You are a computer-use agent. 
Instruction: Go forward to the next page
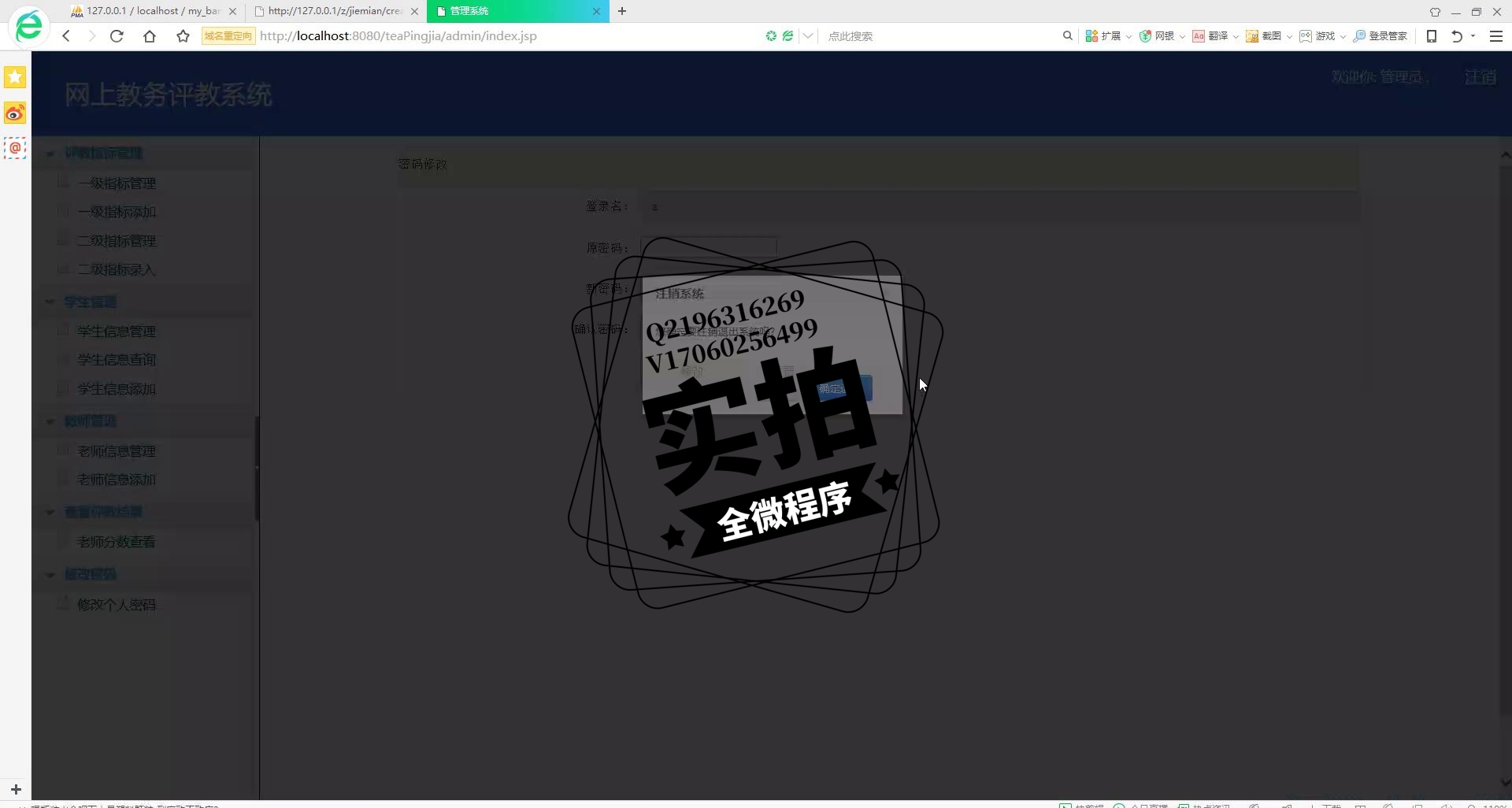pos(91,36)
